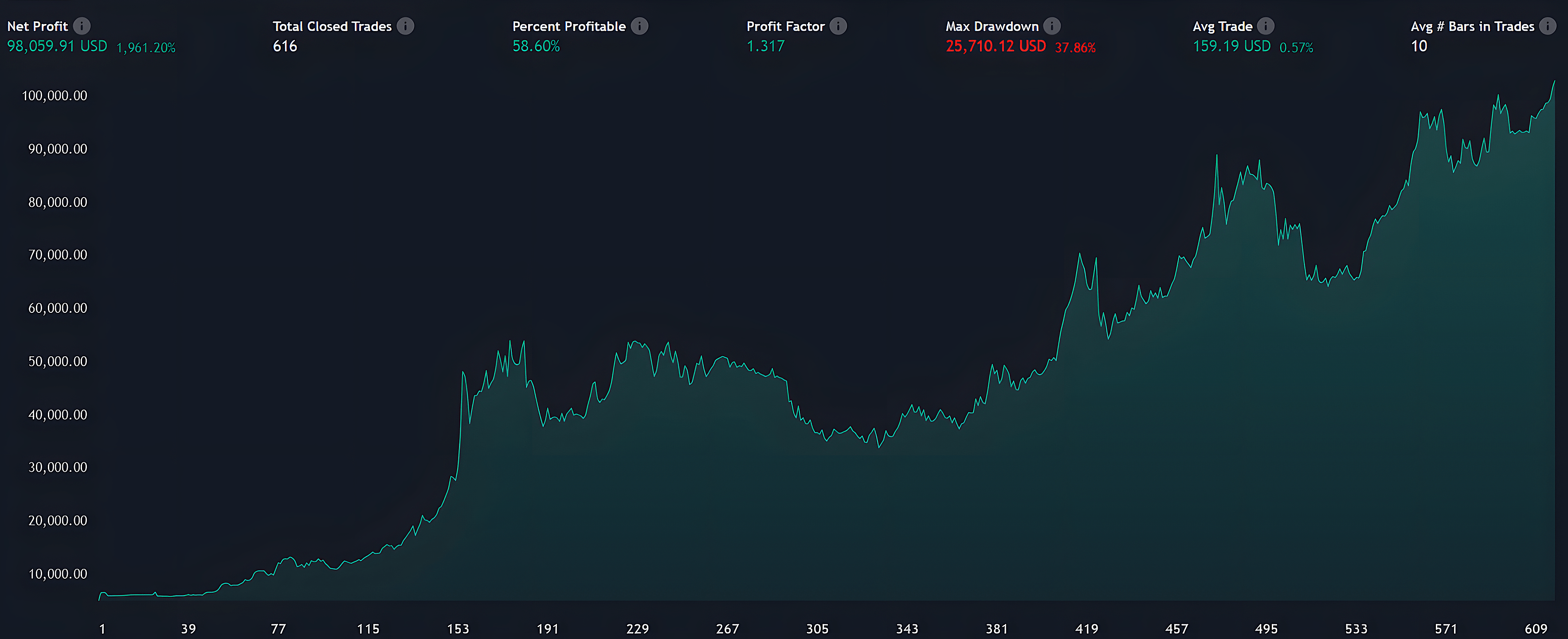
Task: Click trade number 305 on x-axis
Action: (817, 629)
